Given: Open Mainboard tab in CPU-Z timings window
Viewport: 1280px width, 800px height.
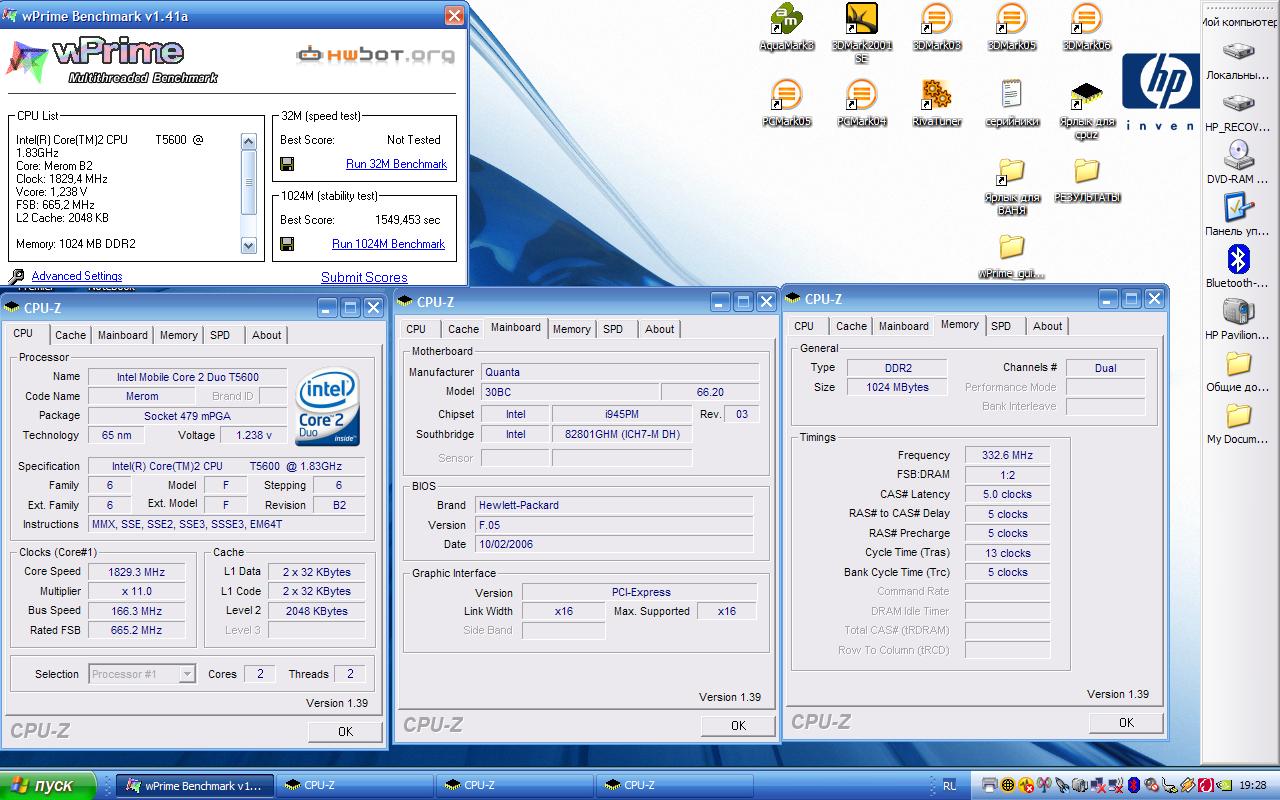Looking at the screenshot, I should [904, 326].
